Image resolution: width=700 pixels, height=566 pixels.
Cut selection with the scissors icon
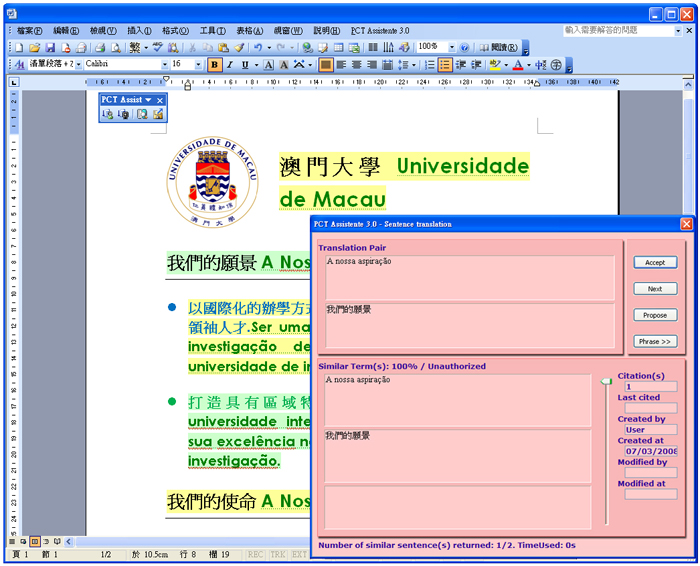(192, 47)
